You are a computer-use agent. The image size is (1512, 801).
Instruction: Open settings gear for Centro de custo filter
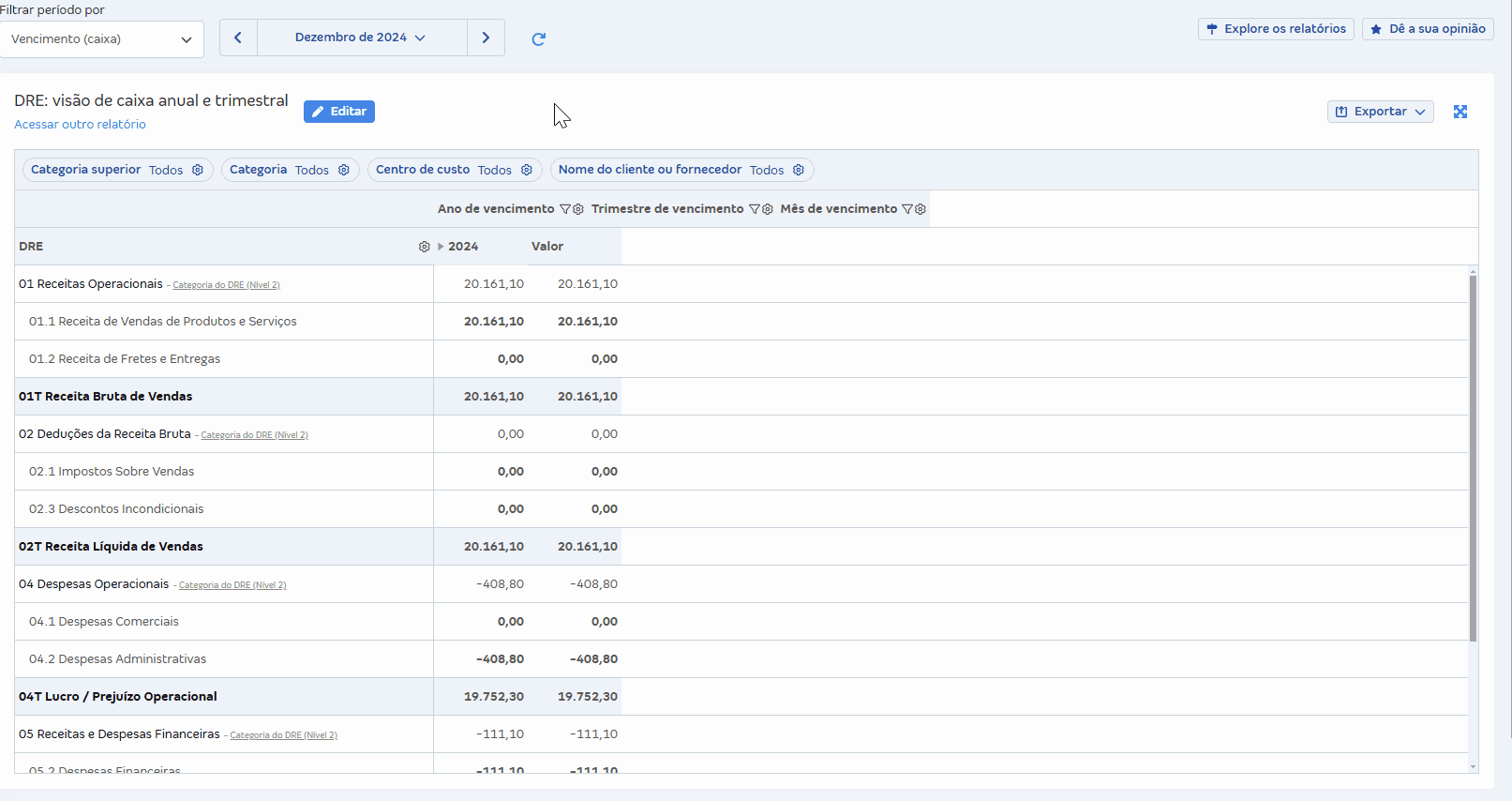click(527, 170)
